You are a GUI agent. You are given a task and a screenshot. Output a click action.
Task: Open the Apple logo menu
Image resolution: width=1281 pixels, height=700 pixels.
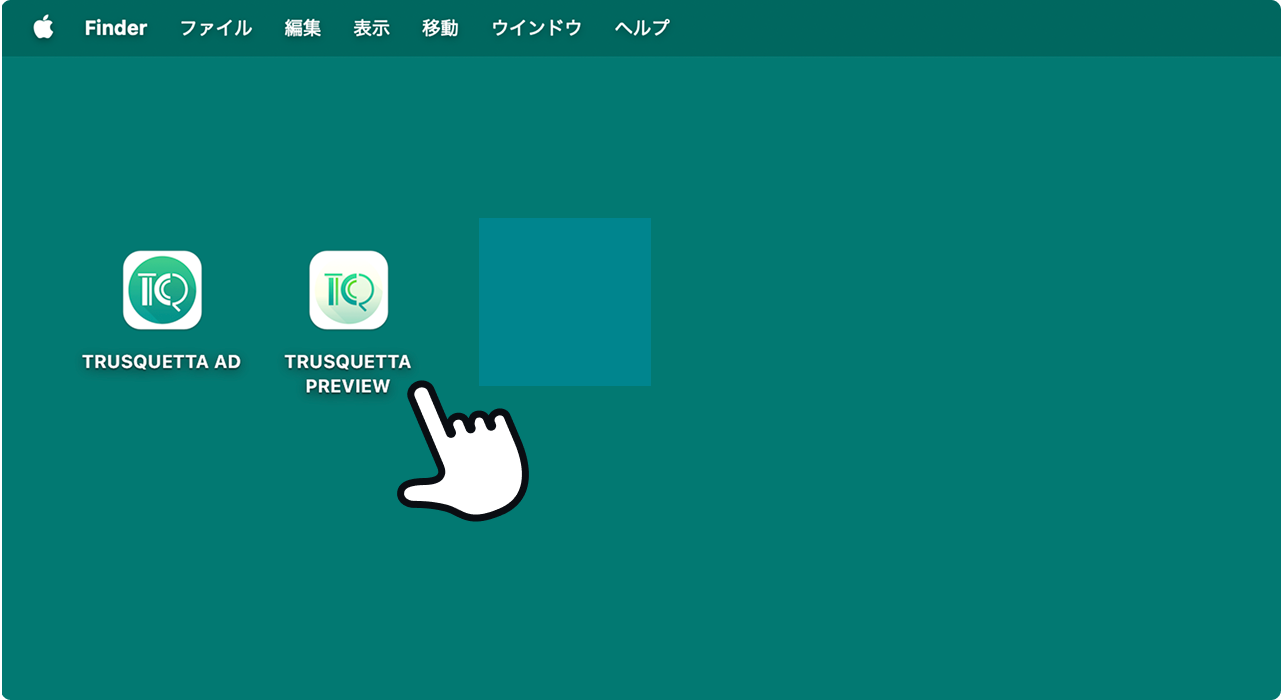[x=43, y=28]
